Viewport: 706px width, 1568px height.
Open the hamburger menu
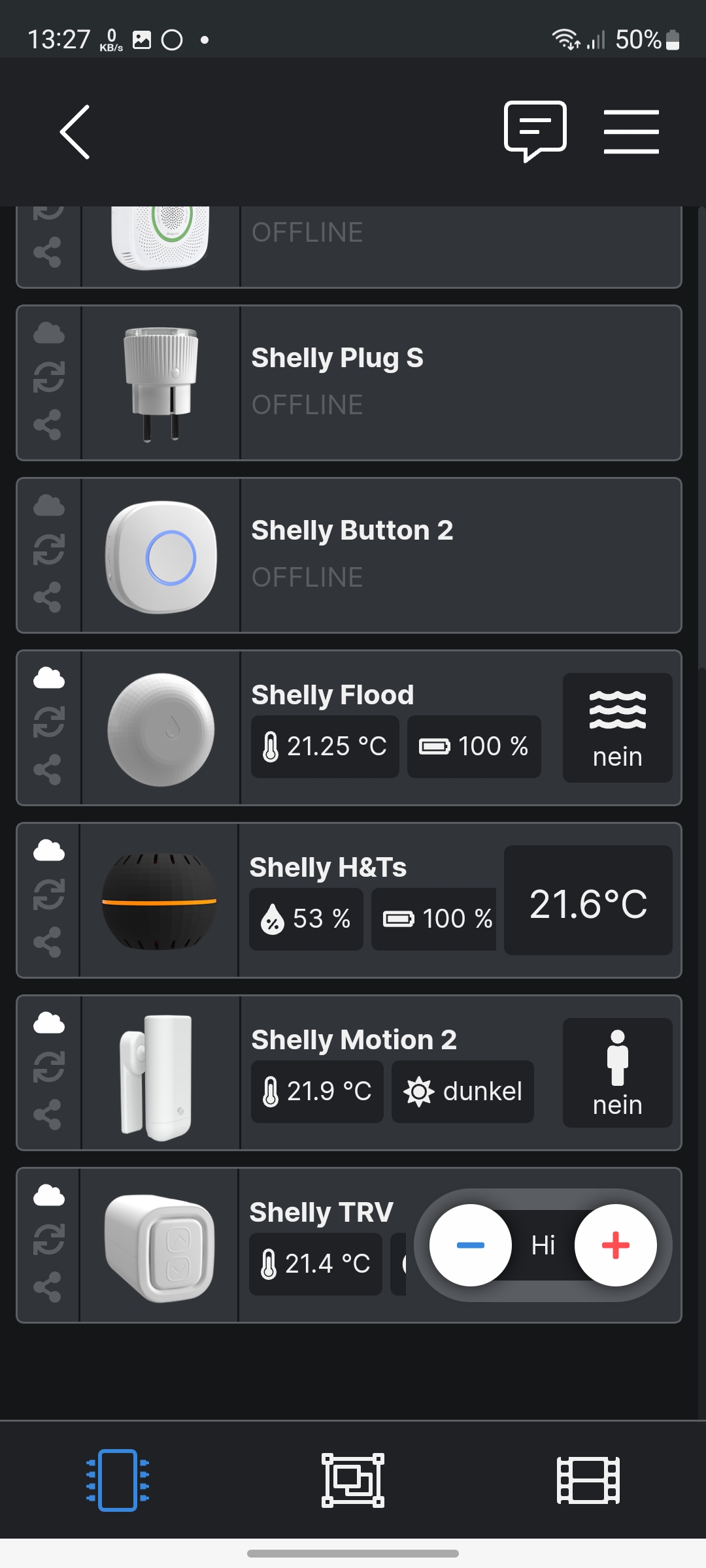[631, 132]
